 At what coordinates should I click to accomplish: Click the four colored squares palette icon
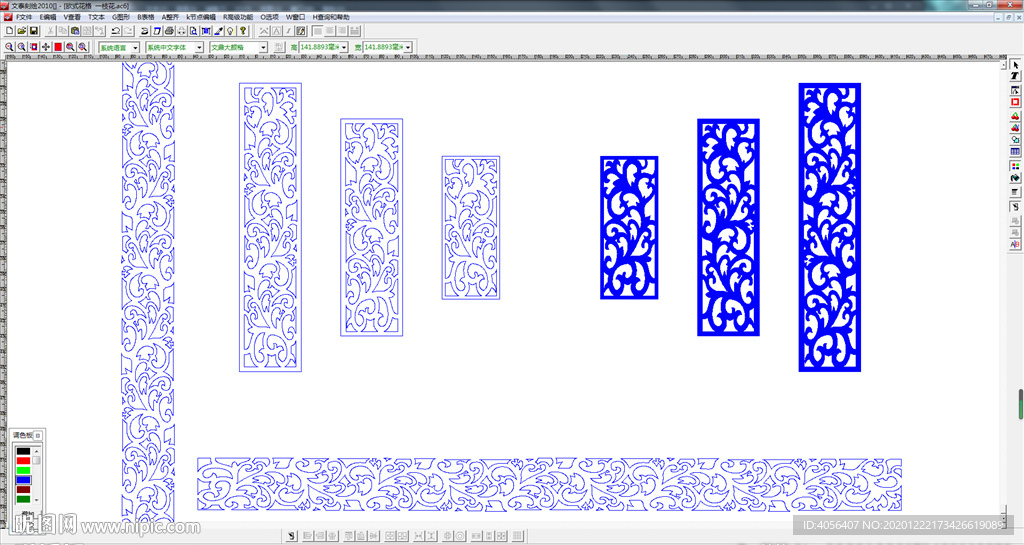pyautogui.click(x=1015, y=166)
